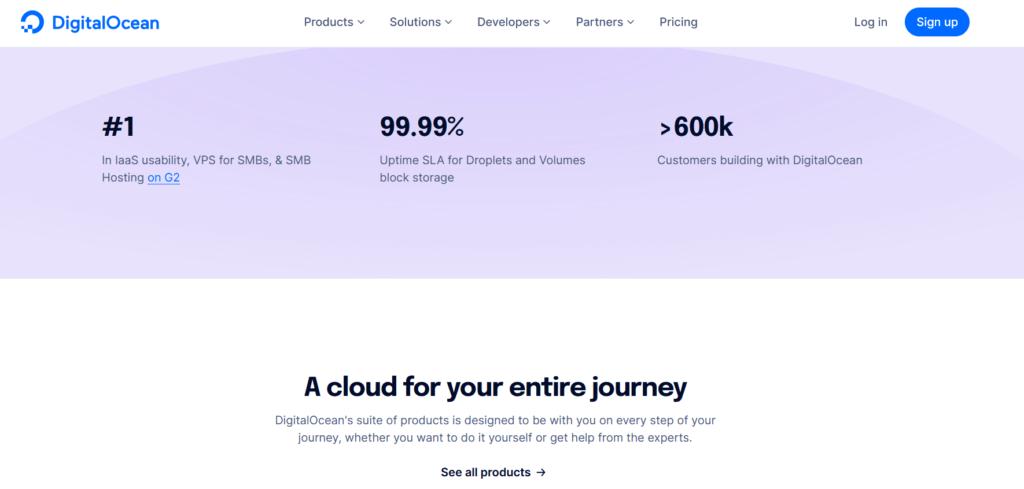Expand the chevron beside Solutions
Image resolution: width=1024 pixels, height=489 pixels.
point(449,22)
